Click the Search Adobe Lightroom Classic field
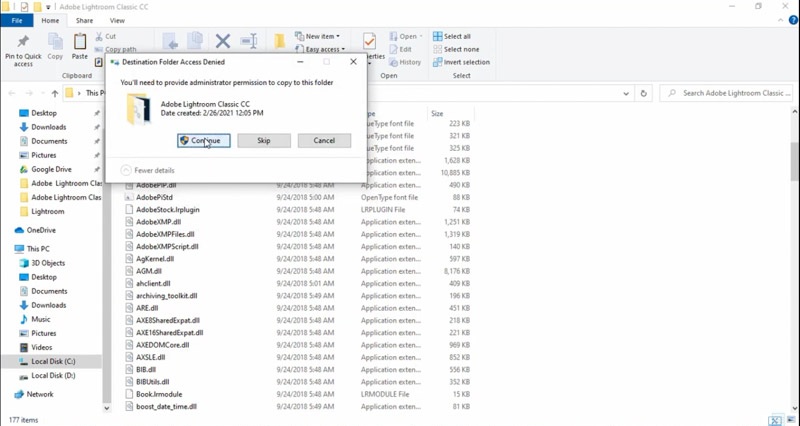The width and height of the screenshot is (800, 426). (x=728, y=93)
